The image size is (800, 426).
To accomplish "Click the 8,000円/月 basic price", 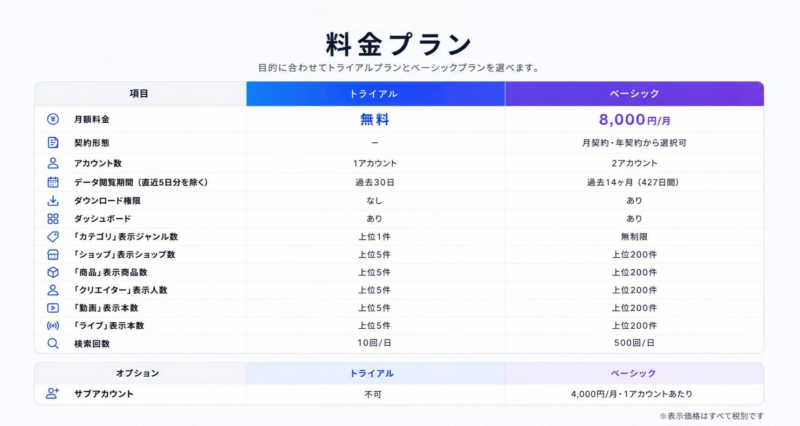I will point(635,120).
